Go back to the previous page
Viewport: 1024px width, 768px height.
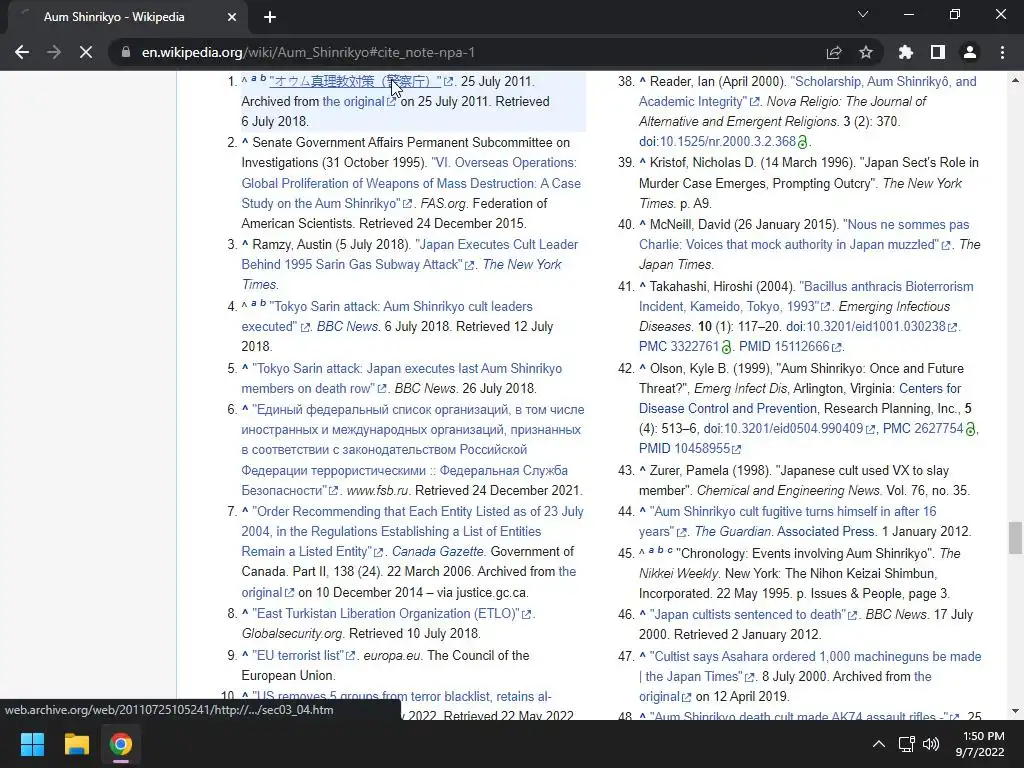tap(22, 52)
